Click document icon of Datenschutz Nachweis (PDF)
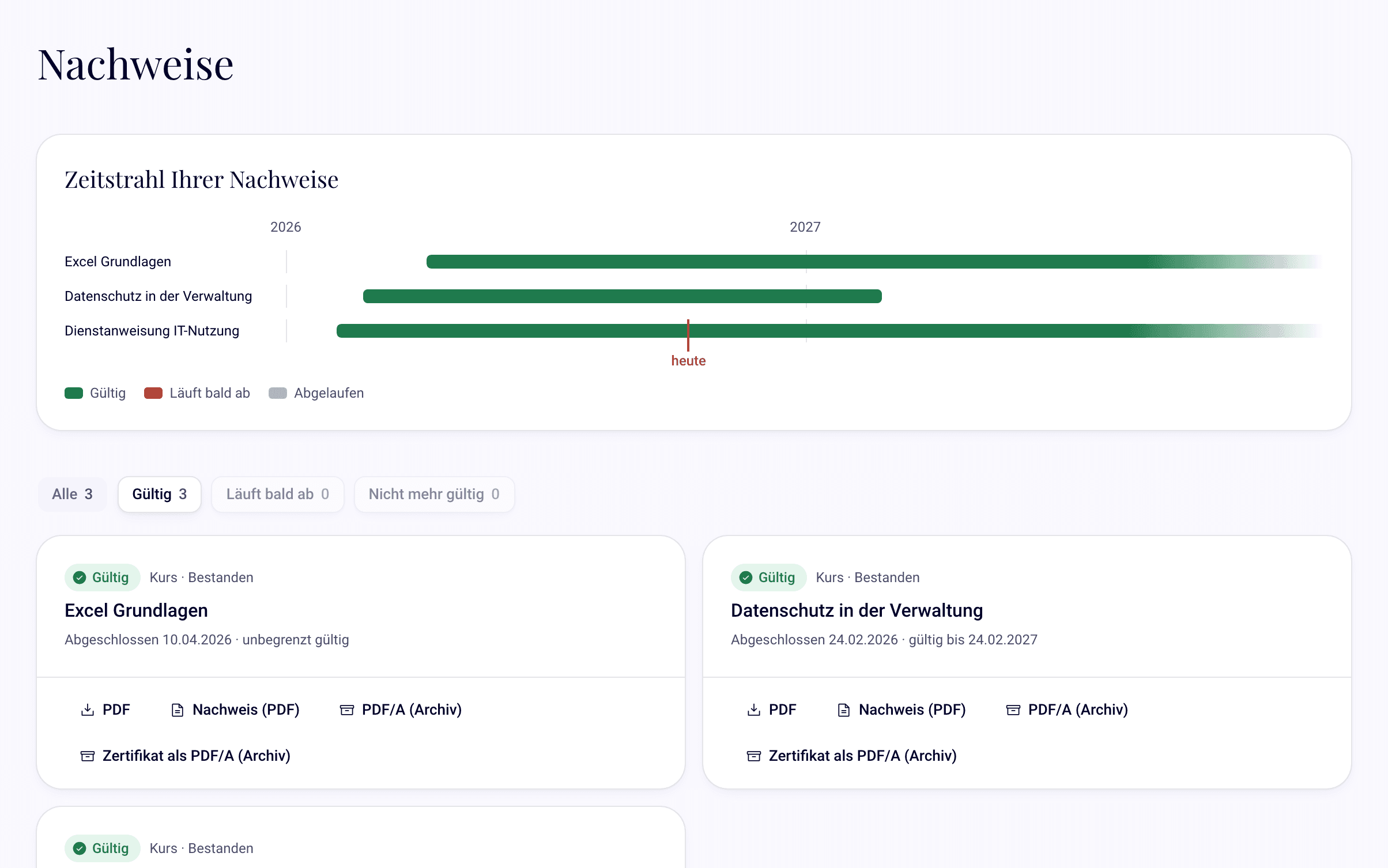 844,710
